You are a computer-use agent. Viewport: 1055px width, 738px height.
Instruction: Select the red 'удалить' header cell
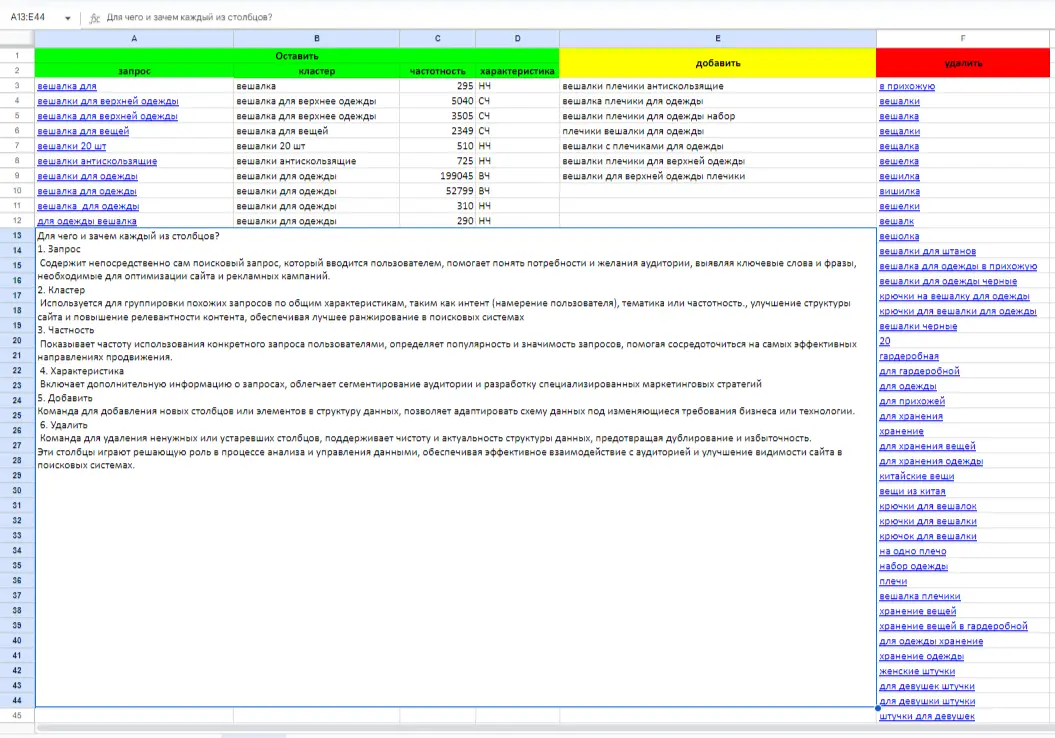coord(963,63)
